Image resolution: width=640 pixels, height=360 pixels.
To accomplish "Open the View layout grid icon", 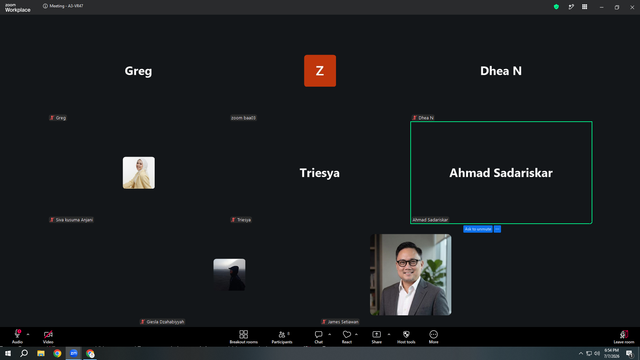I will 584,7.
